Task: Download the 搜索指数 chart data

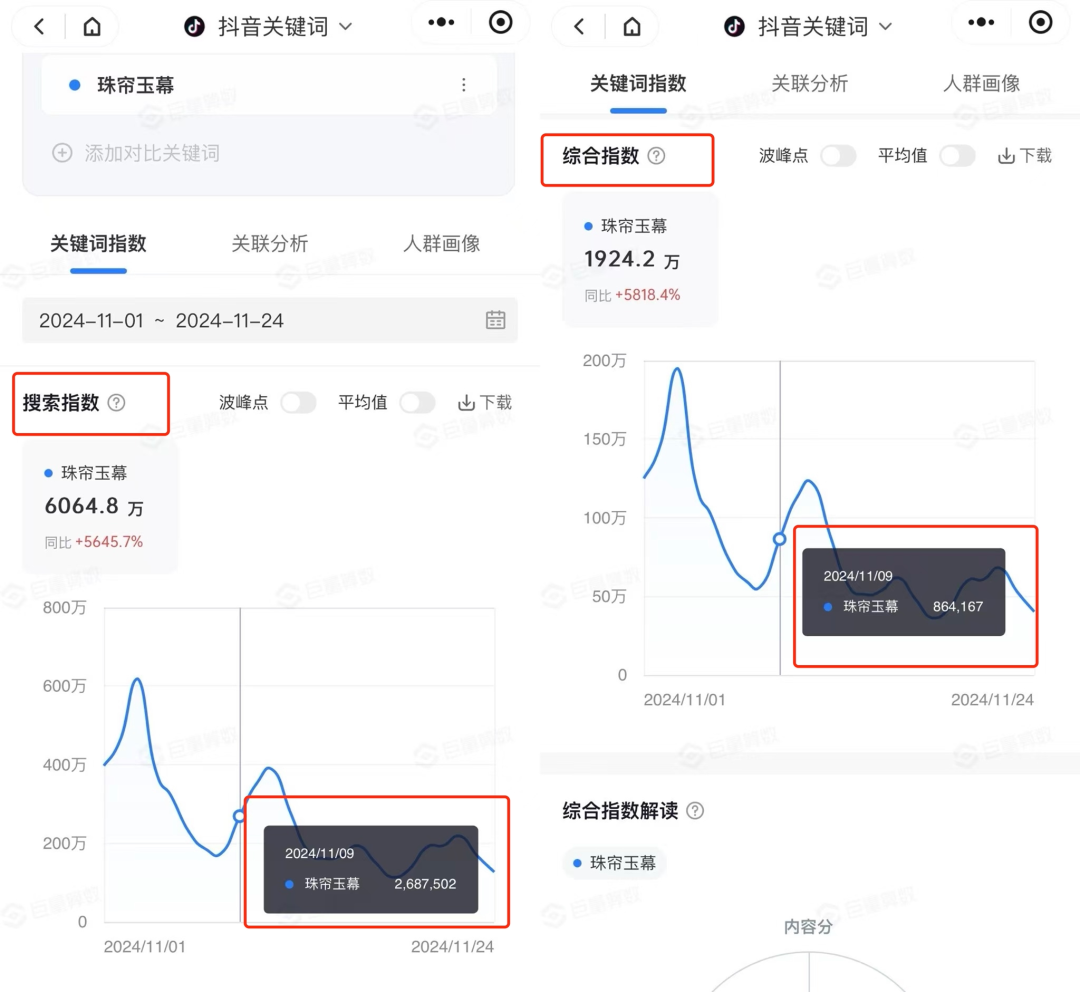Action: 485,403
